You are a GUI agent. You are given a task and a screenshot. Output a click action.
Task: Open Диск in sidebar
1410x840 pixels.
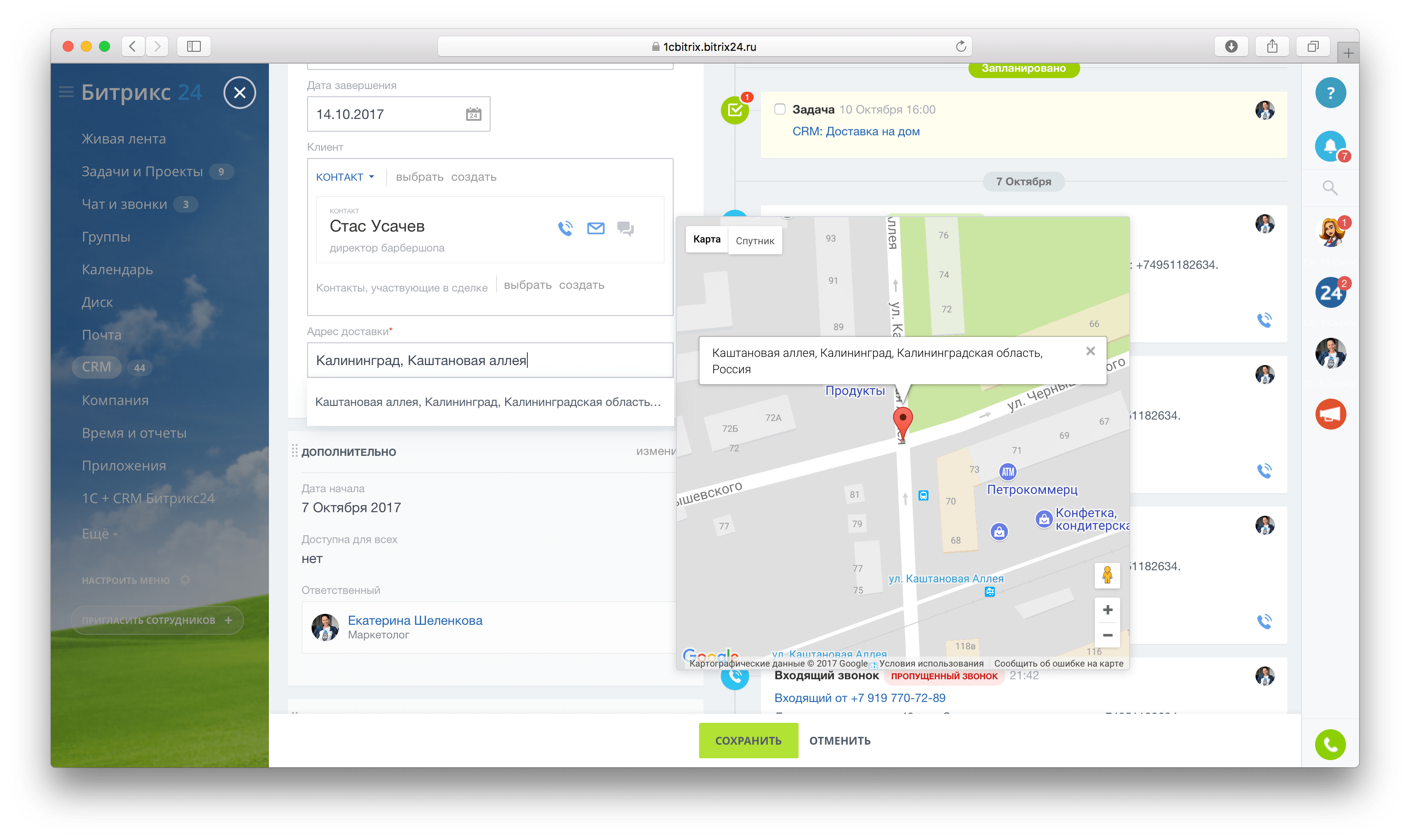click(97, 302)
